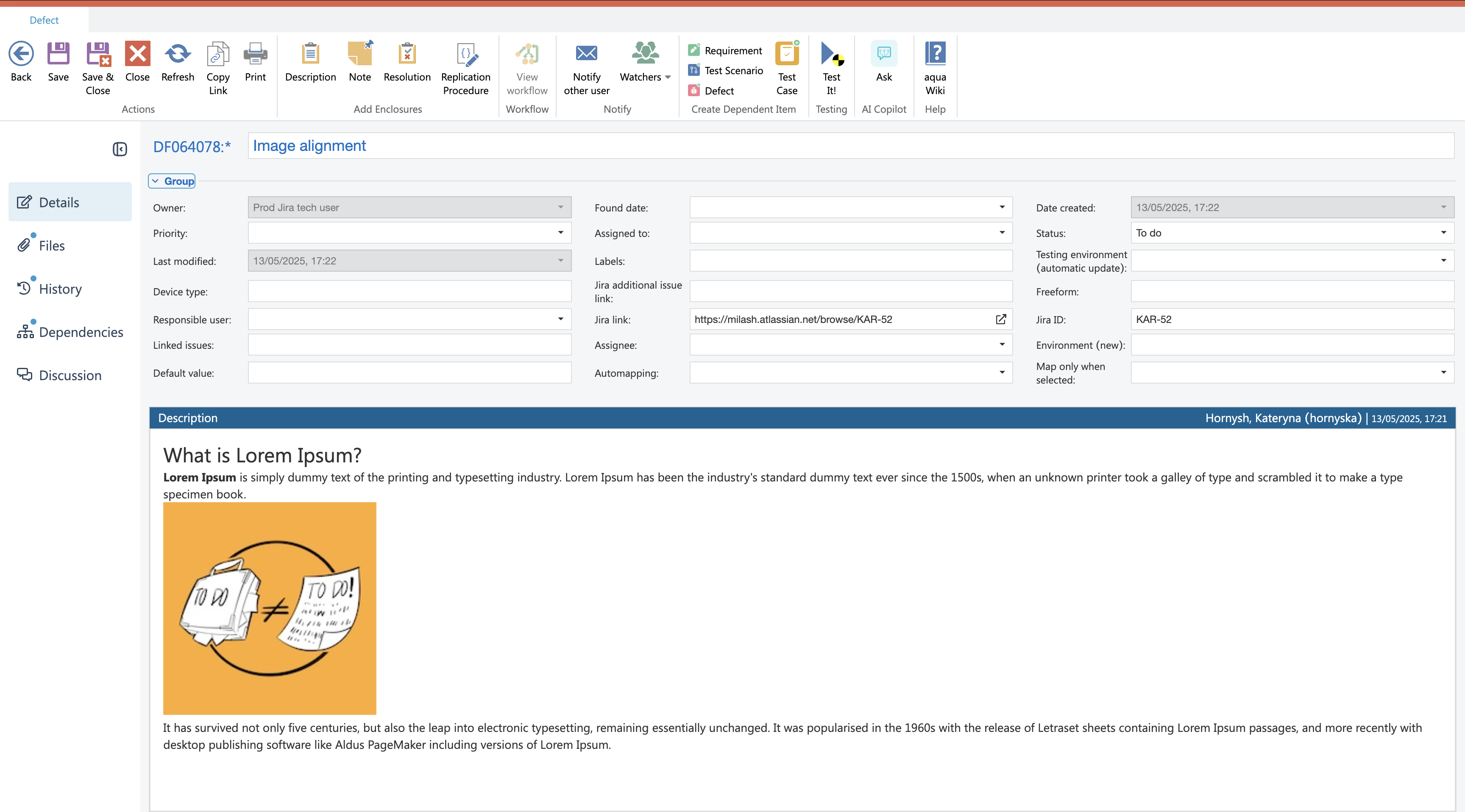Open the Jira link external icon
This screenshot has width=1465, height=812.
1001,320
